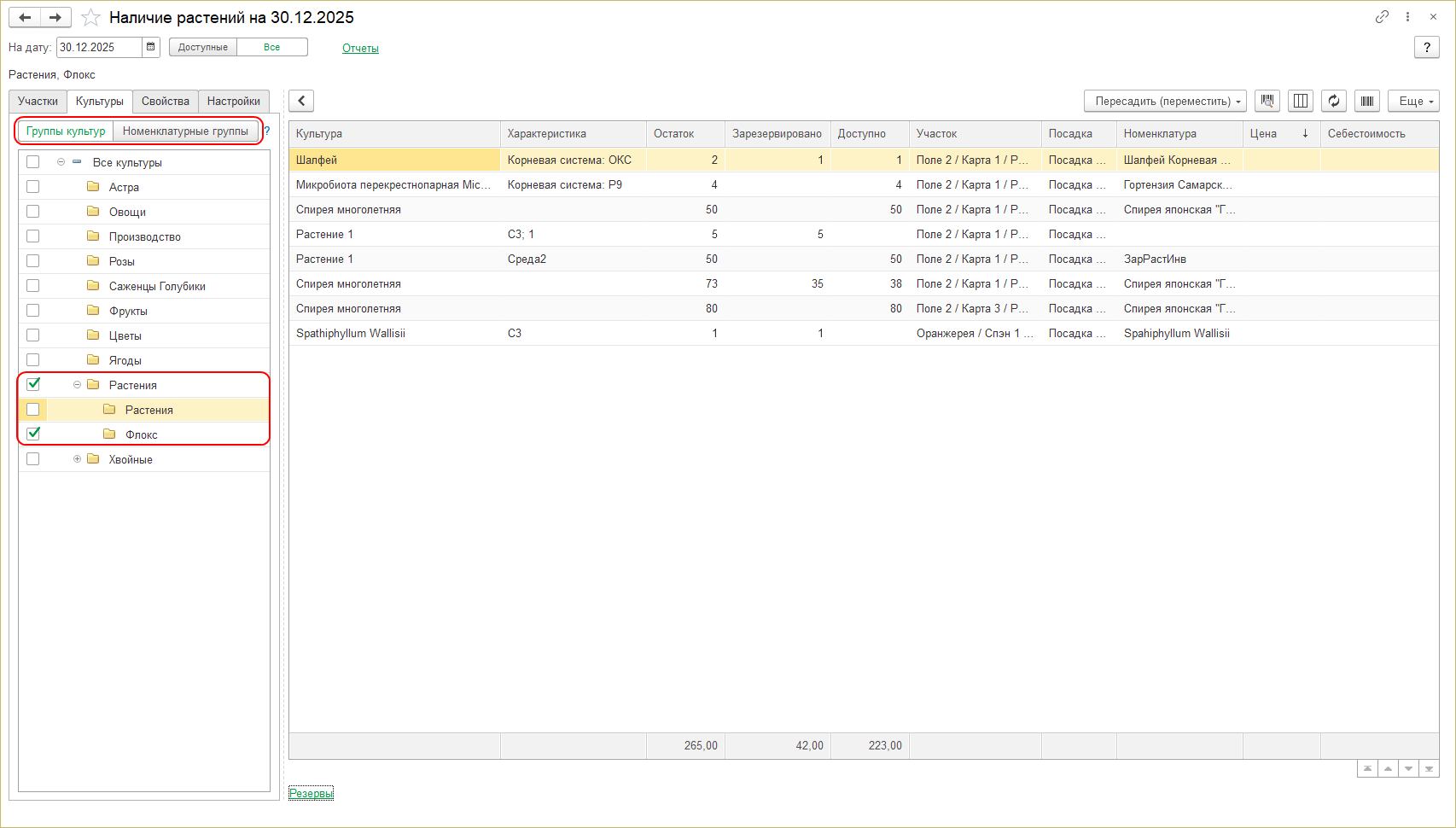Click the barcode search icon
Viewport: 1456px width, 828px height.
[x=1267, y=101]
